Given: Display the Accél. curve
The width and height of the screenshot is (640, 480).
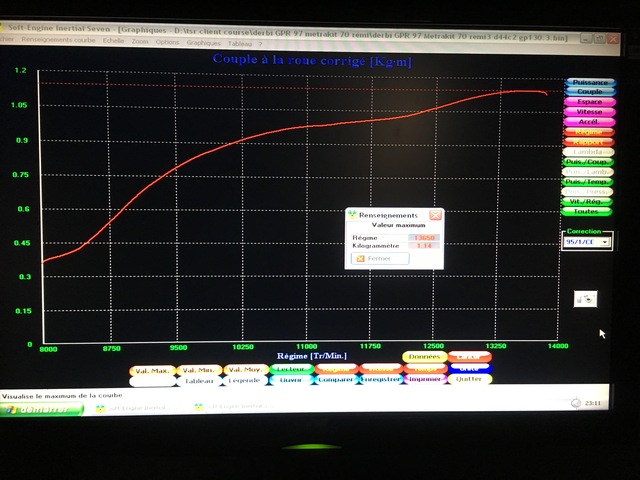Looking at the screenshot, I should [x=590, y=122].
